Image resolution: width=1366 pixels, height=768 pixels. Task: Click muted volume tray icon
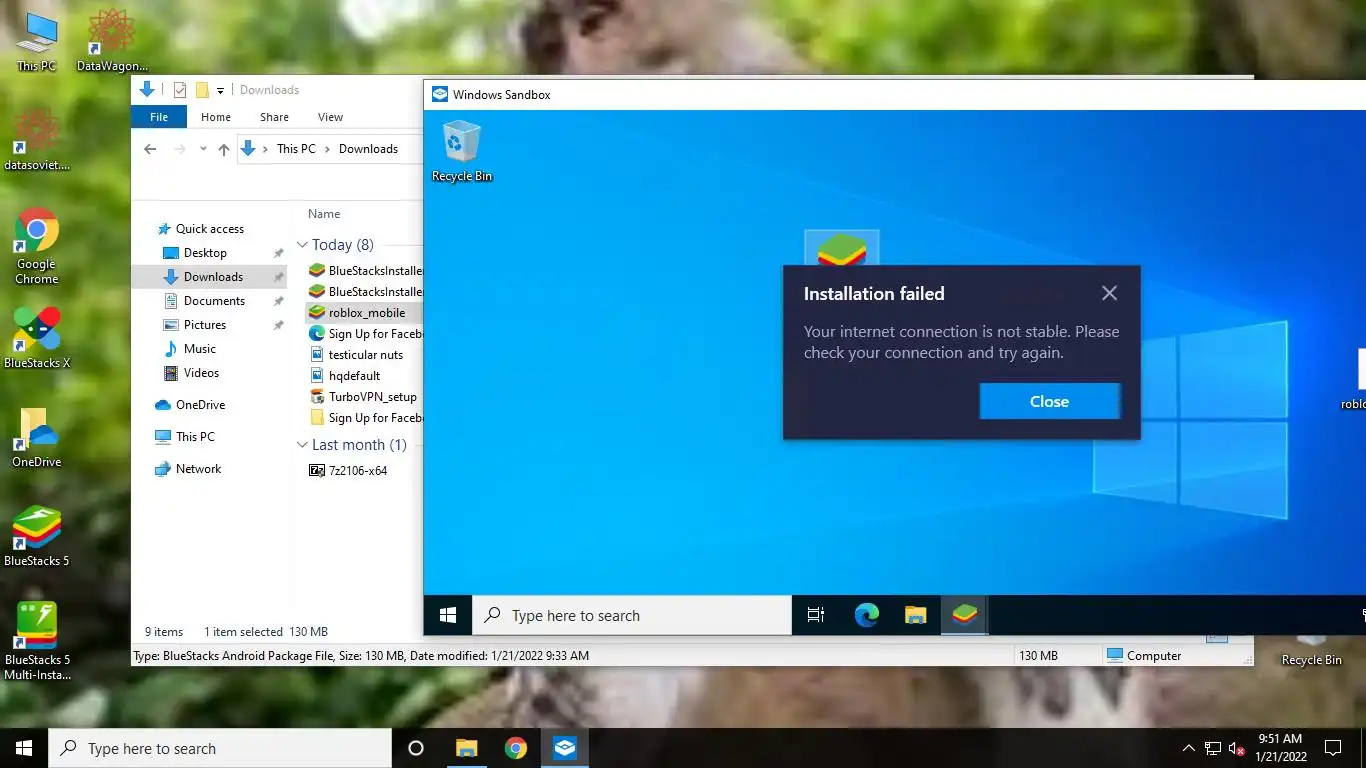pyautogui.click(x=1237, y=748)
